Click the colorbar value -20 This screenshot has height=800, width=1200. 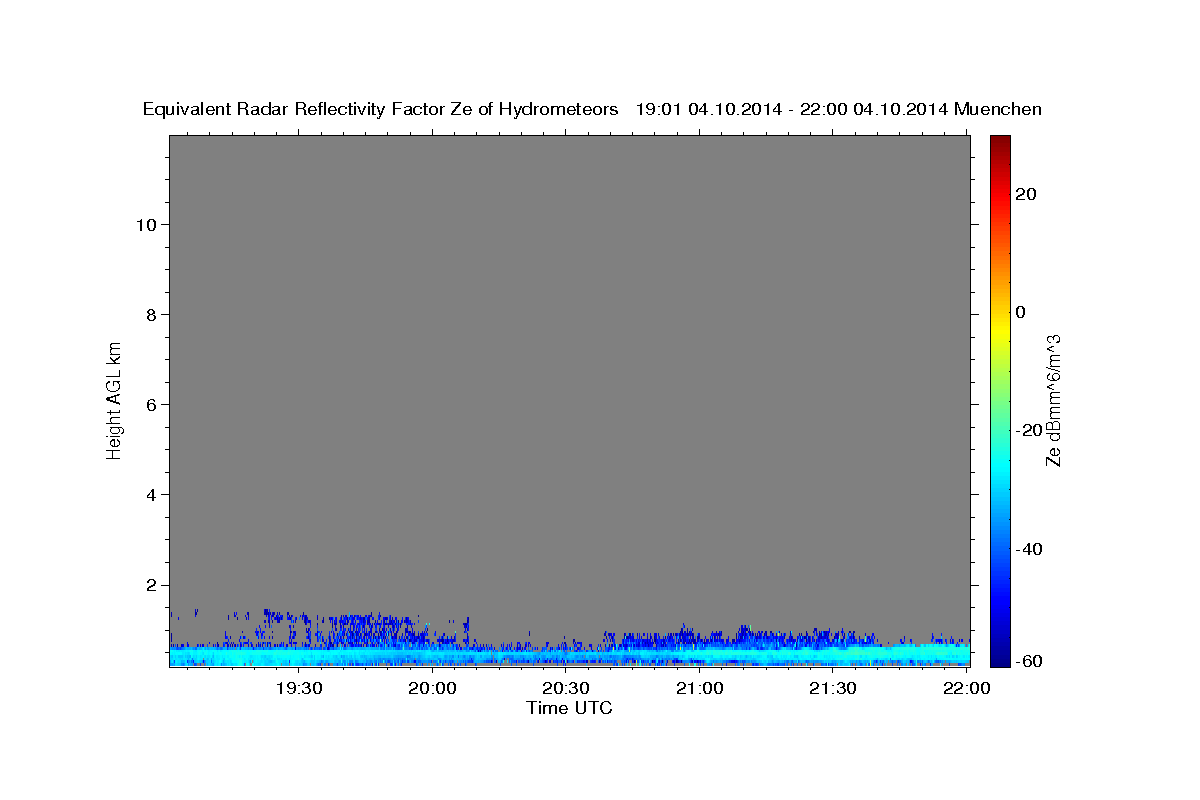point(1027,430)
